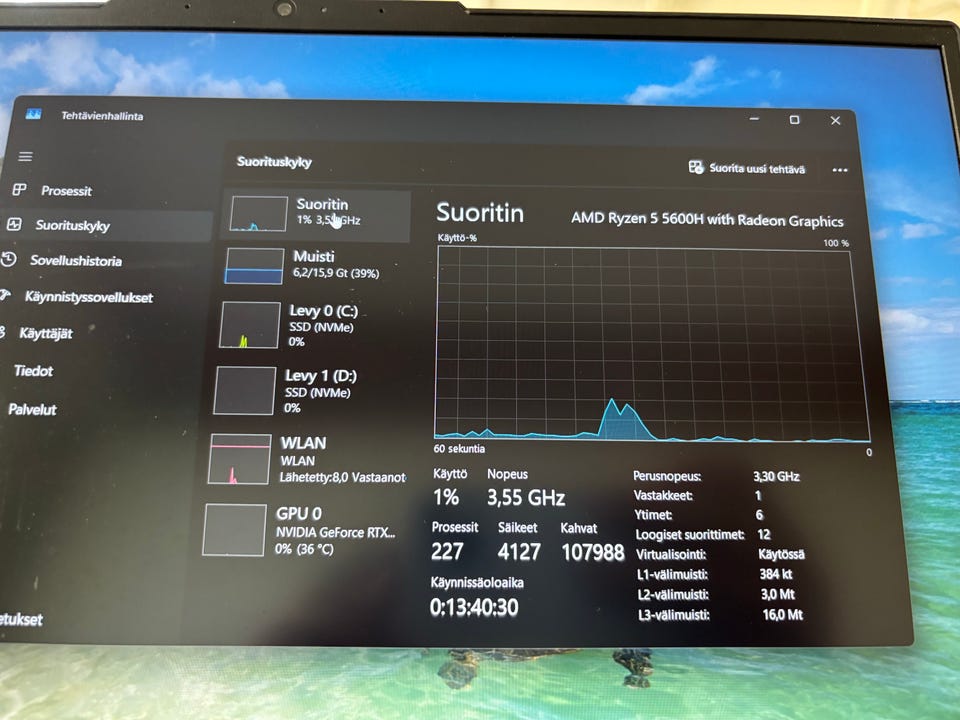Screen dimensions: 960x720
Task: Click the Levy 0 mini graph thumbnail
Action: [249, 326]
